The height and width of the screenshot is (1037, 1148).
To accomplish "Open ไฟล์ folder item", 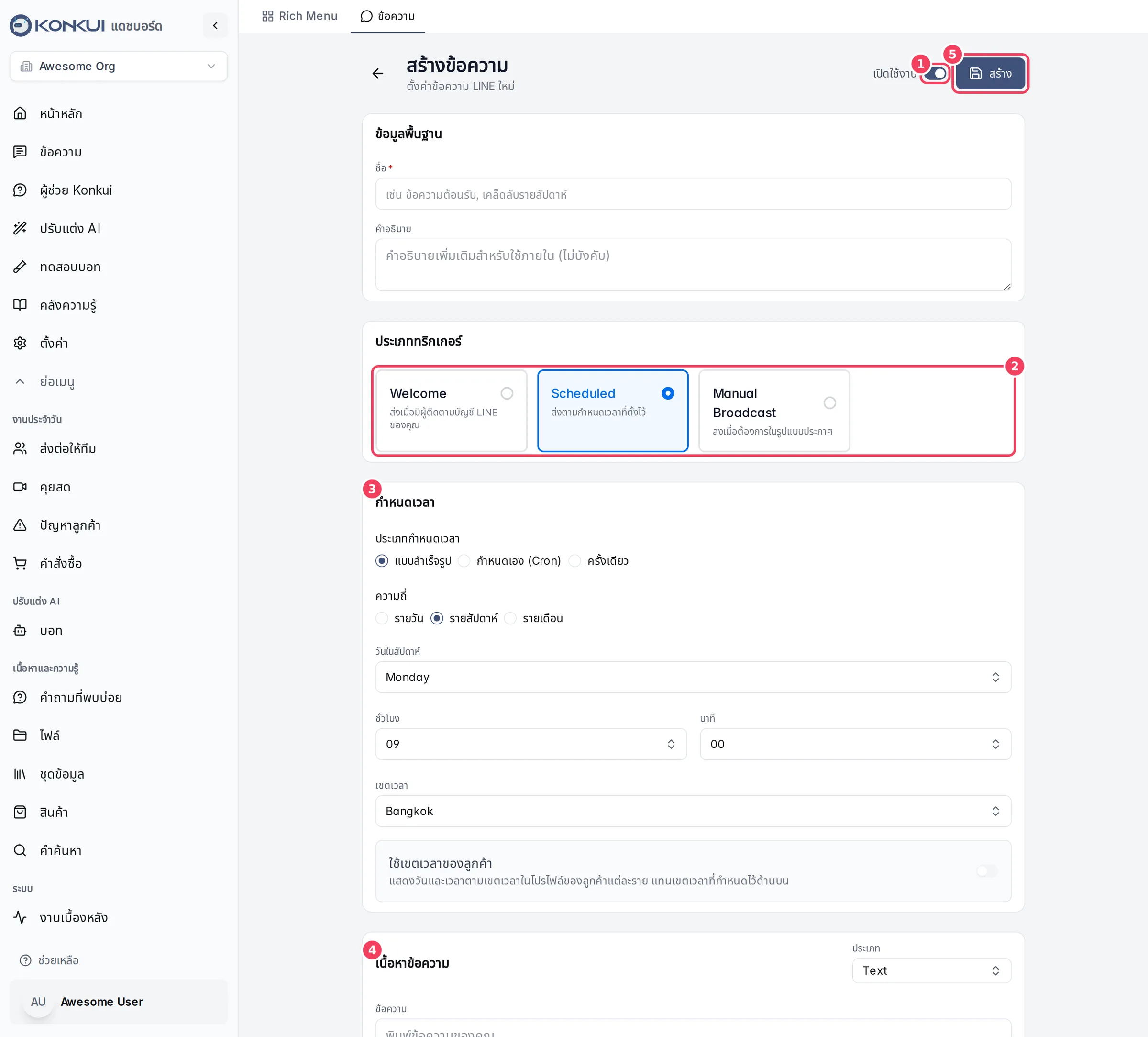I will pos(119,735).
